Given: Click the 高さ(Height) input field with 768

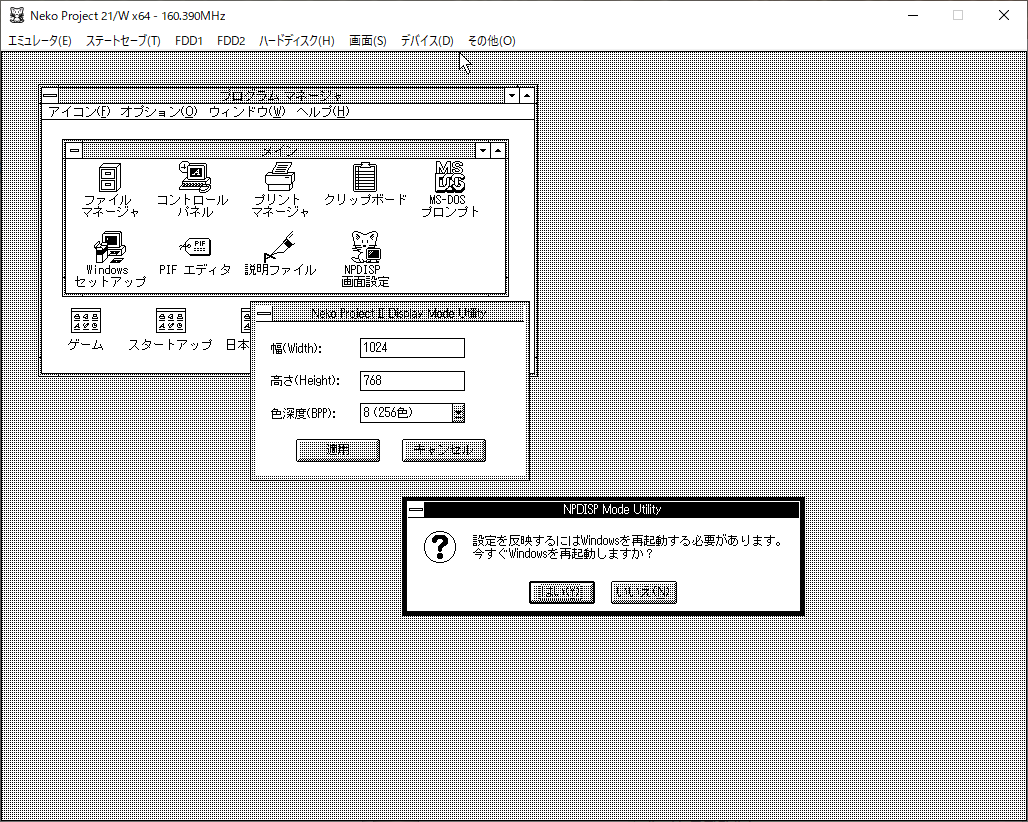Looking at the screenshot, I should (x=412, y=381).
